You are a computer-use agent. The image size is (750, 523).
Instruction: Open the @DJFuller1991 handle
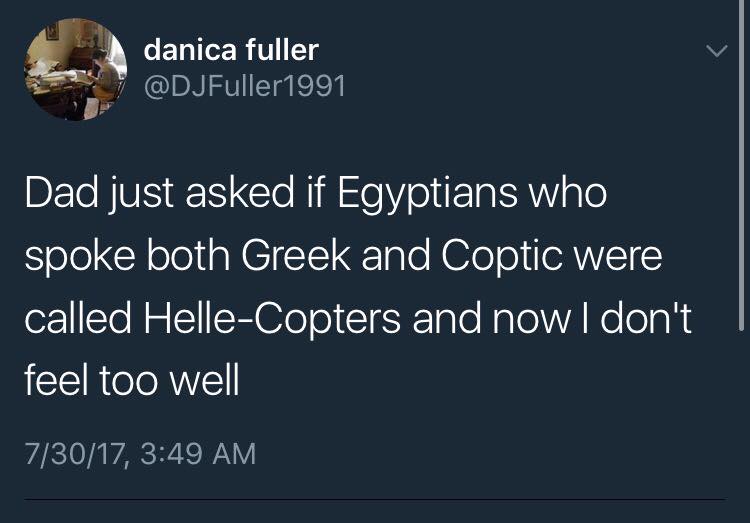point(245,86)
